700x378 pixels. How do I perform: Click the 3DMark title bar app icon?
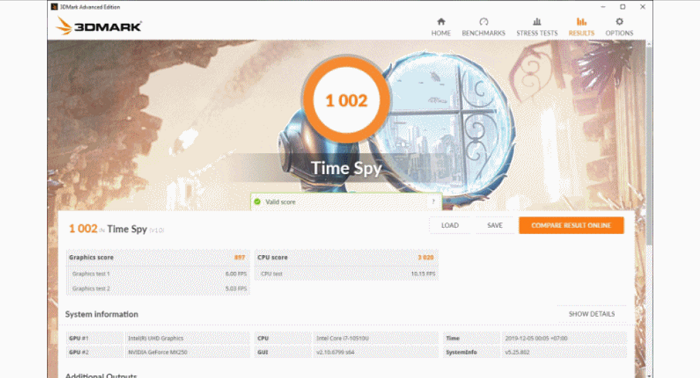tap(54, 7)
